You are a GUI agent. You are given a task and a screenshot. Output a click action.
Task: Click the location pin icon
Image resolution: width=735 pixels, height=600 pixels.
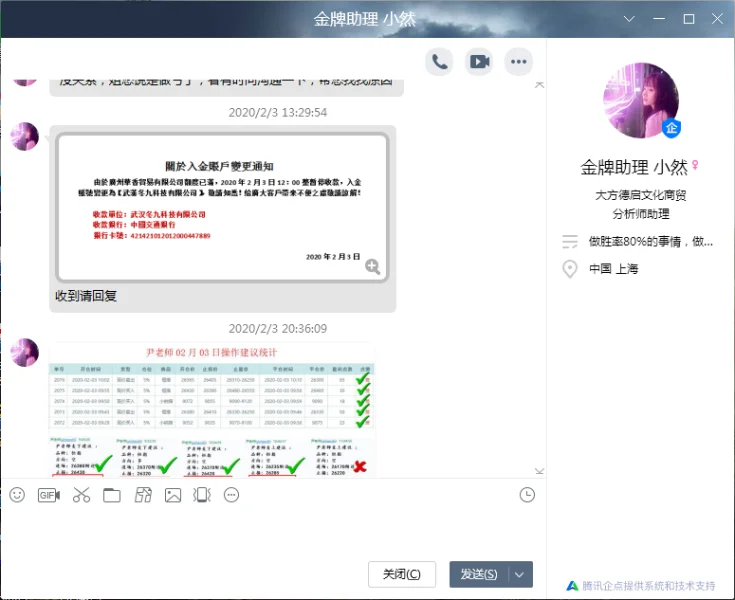point(570,269)
